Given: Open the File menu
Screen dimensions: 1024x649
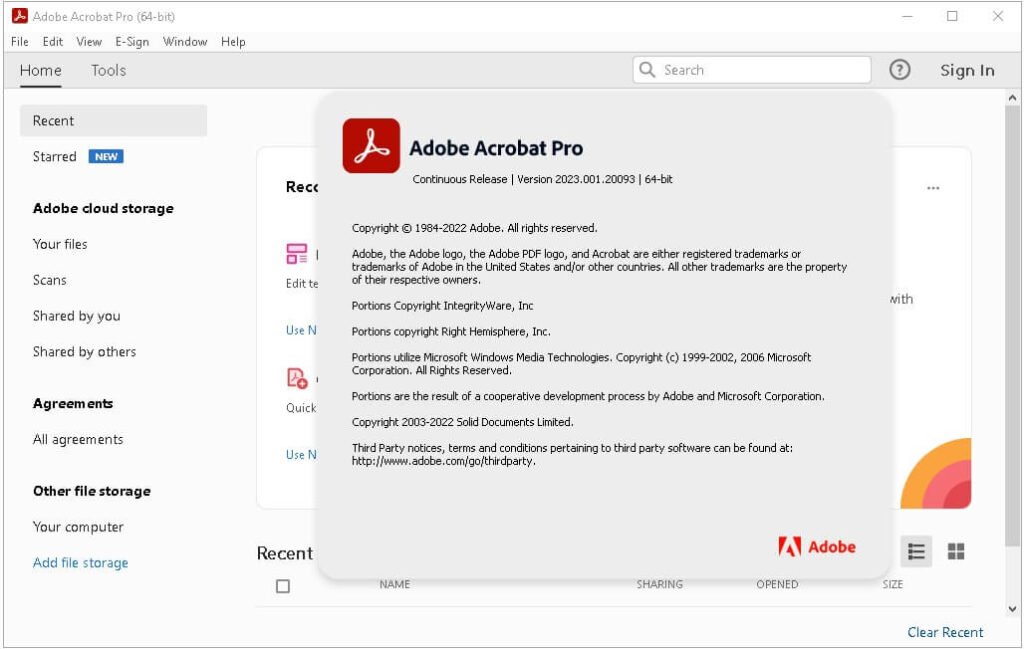Looking at the screenshot, I should coord(20,42).
